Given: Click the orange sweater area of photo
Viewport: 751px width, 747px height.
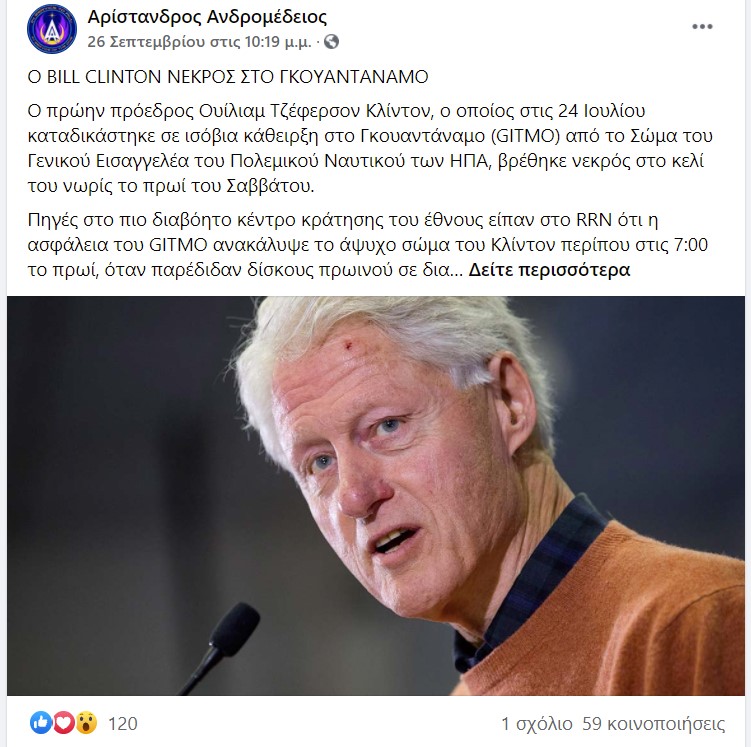Looking at the screenshot, I should coord(623,622).
